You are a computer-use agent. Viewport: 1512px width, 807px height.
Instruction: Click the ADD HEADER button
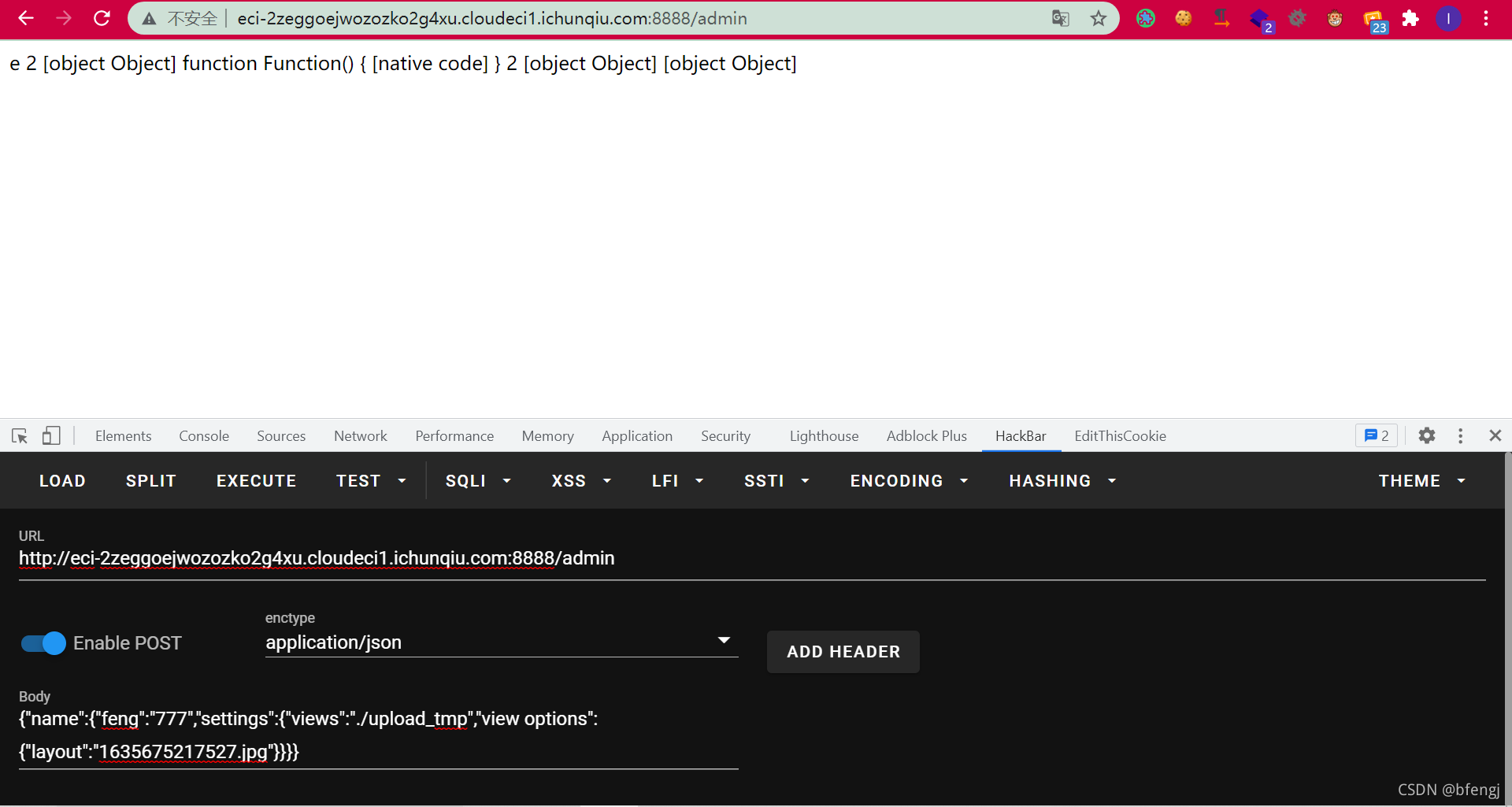point(843,651)
